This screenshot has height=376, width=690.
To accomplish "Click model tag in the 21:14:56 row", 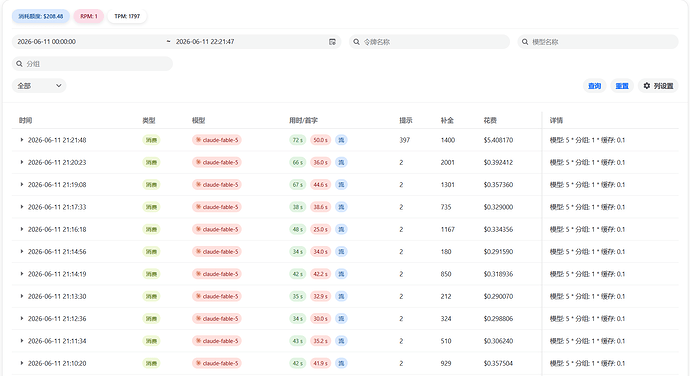I will tap(217, 251).
